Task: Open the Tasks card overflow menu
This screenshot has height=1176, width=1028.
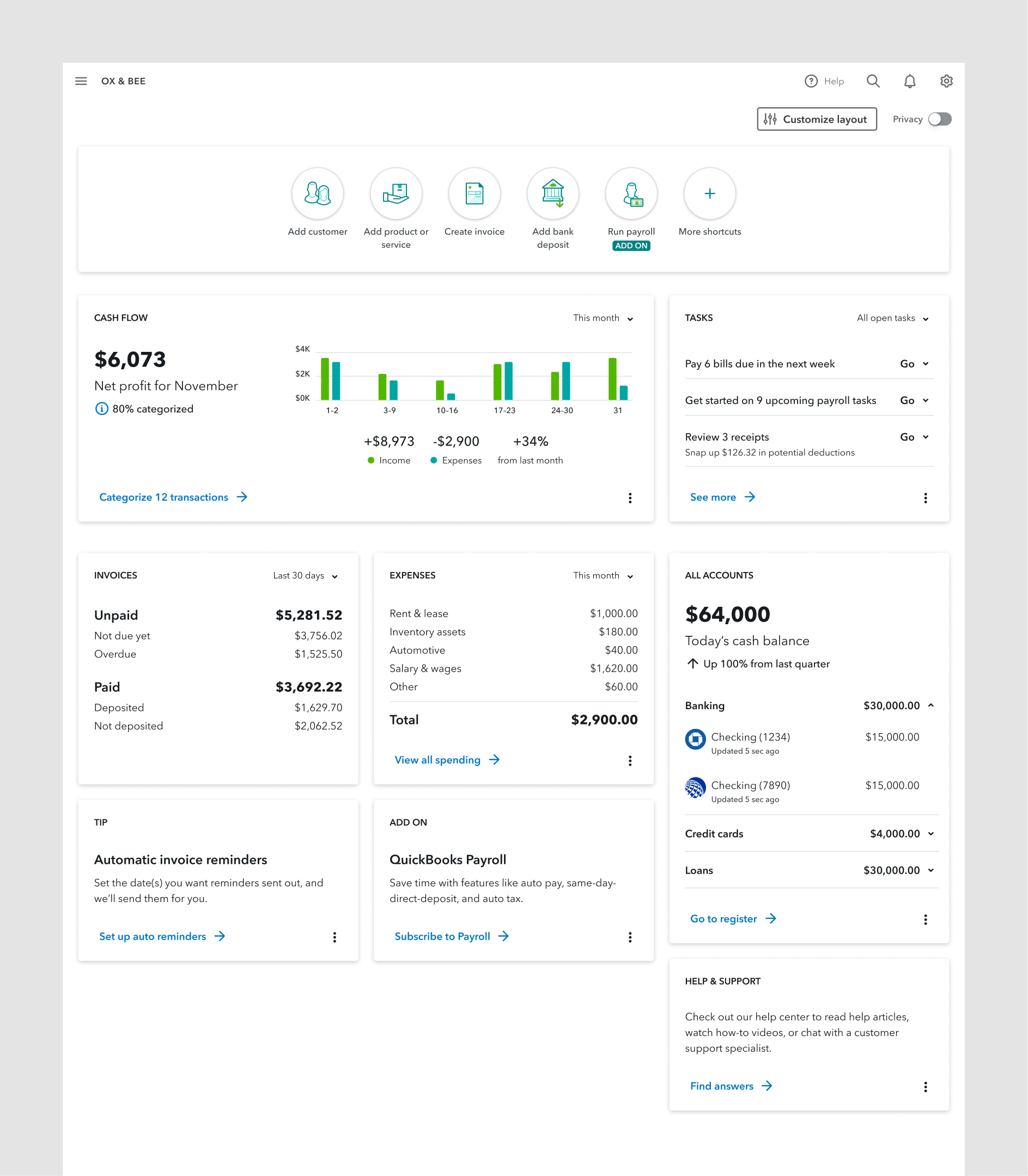Action: [x=926, y=498]
